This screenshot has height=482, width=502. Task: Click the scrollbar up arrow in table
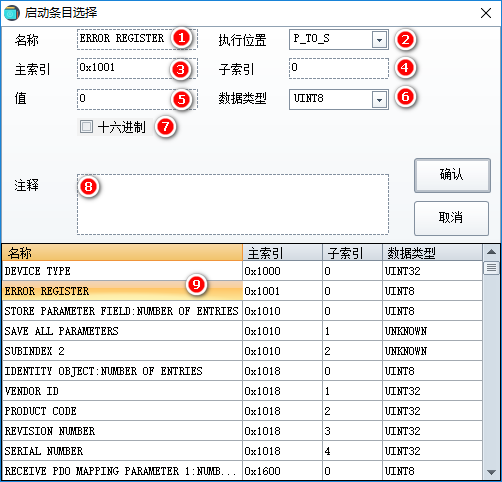tap(491, 252)
